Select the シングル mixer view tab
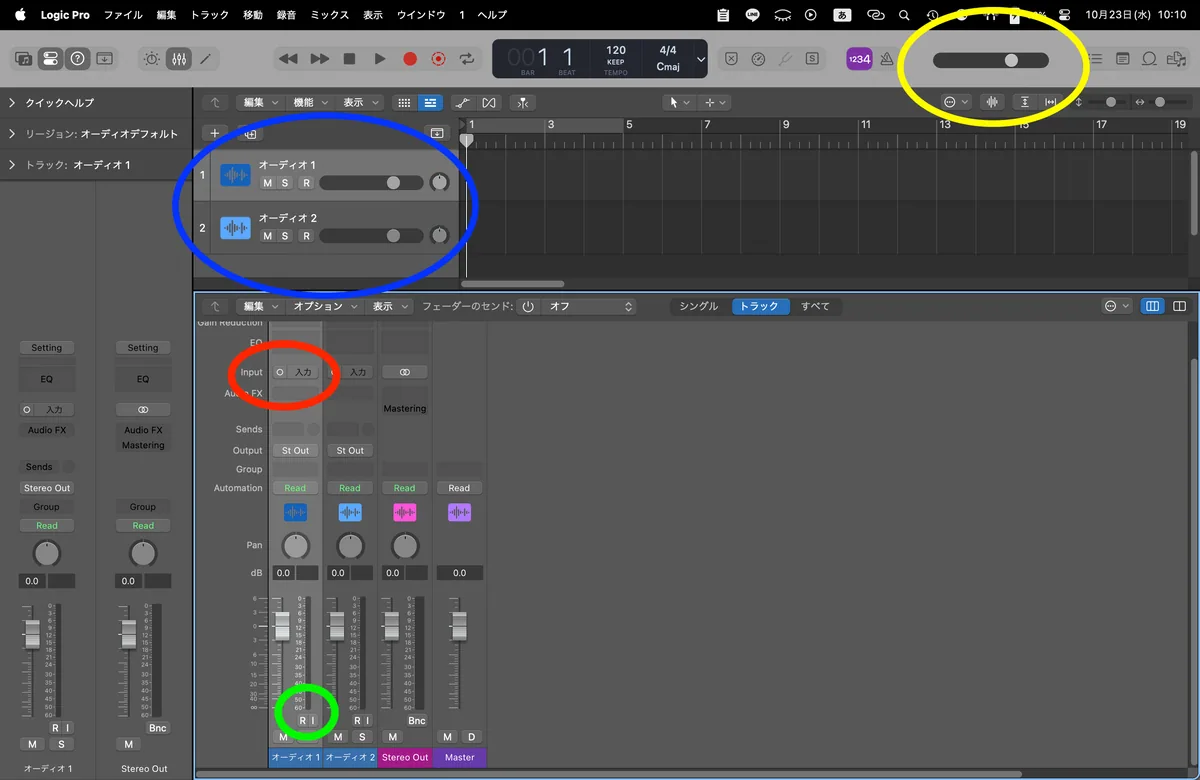This screenshot has height=780, width=1200. 698,306
